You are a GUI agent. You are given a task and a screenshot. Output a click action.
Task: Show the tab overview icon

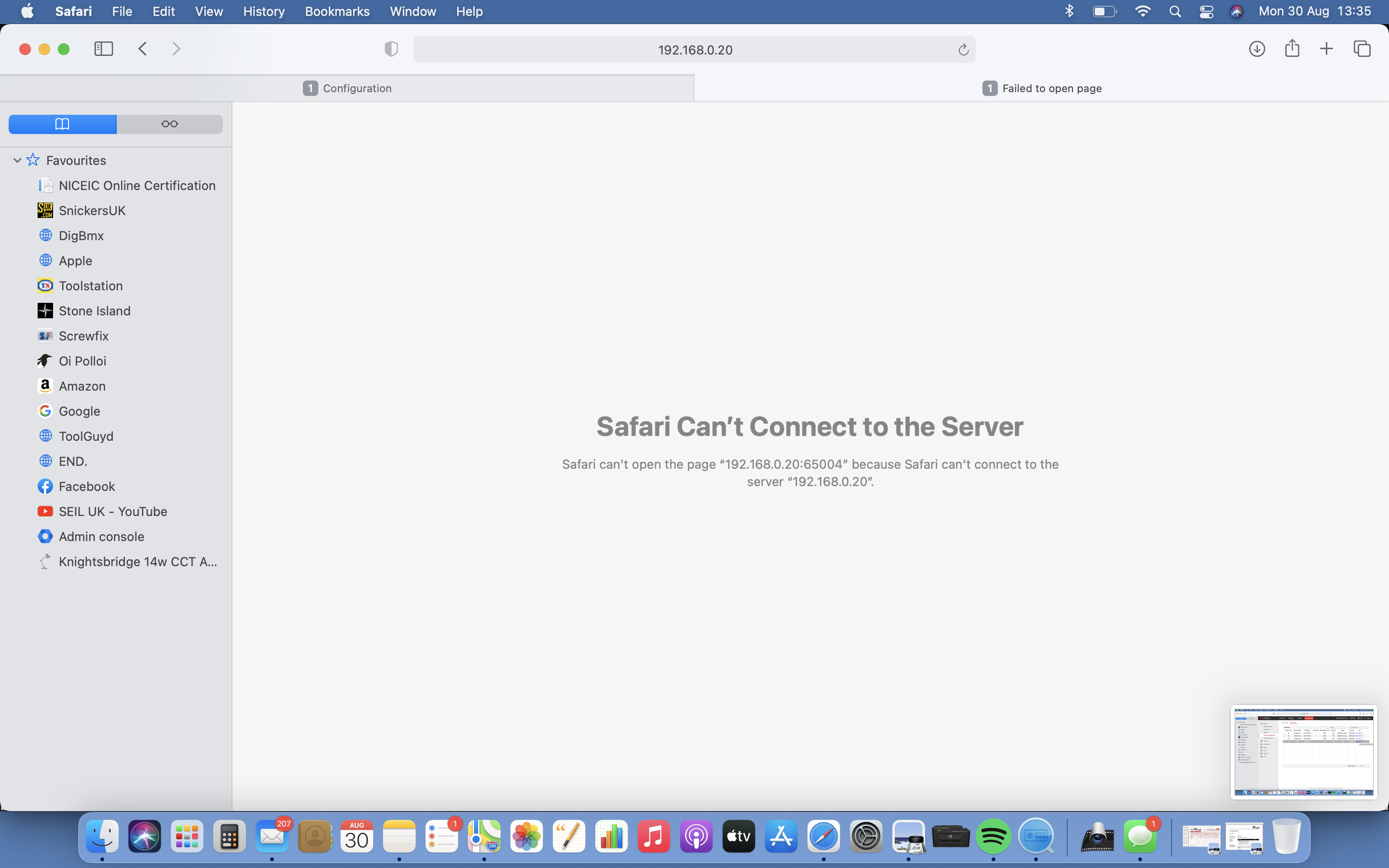pyautogui.click(x=1362, y=49)
